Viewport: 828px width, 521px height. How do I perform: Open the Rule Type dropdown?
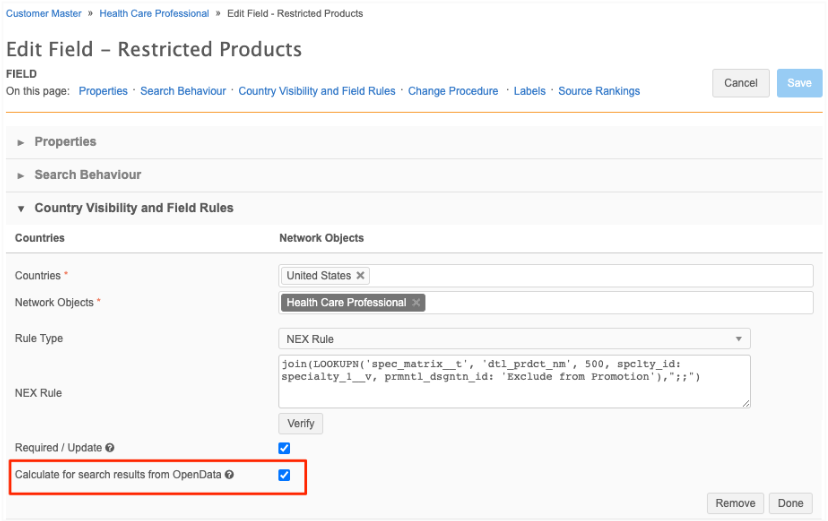(x=514, y=339)
